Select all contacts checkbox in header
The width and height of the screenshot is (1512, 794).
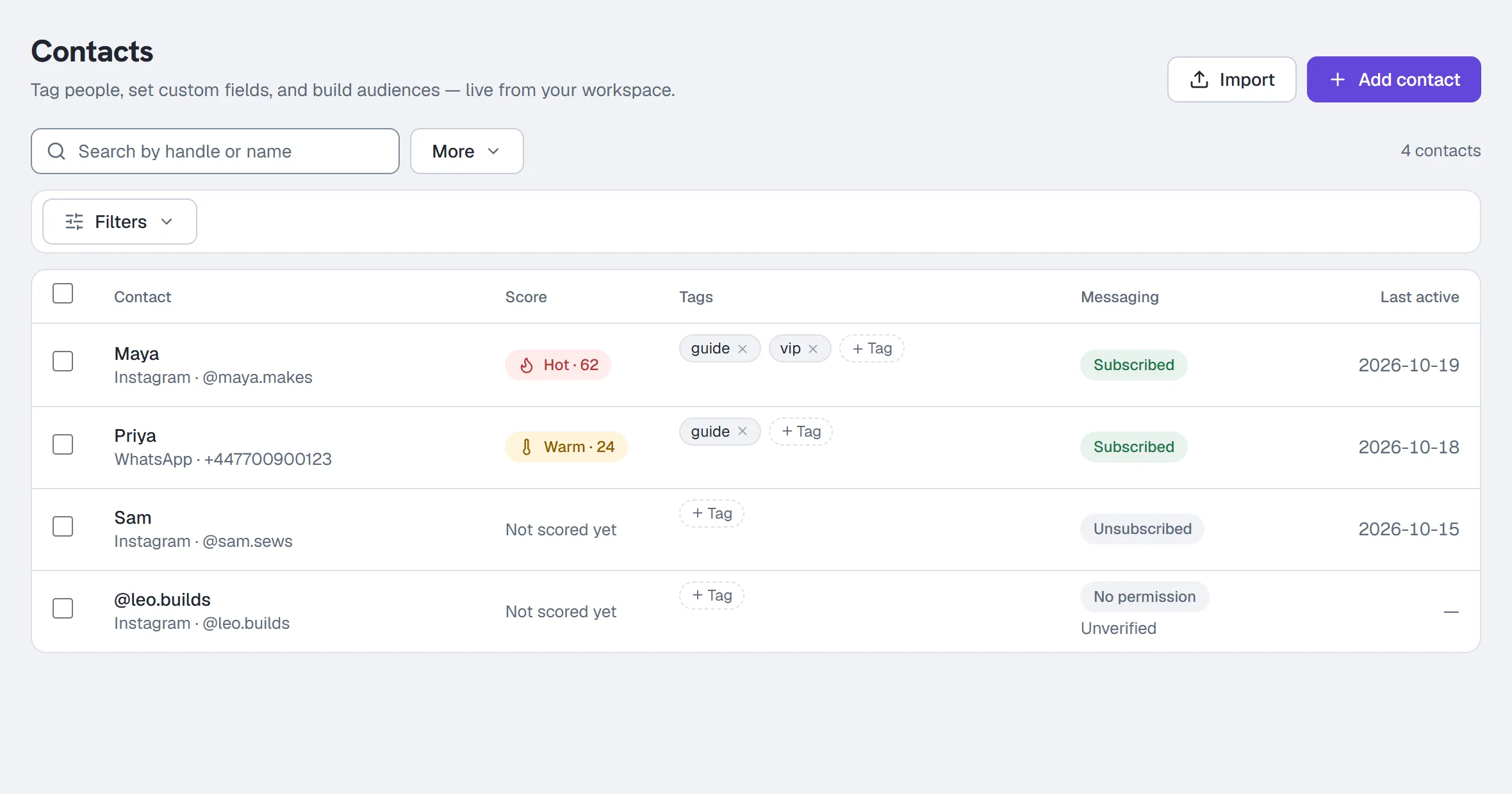tap(63, 293)
